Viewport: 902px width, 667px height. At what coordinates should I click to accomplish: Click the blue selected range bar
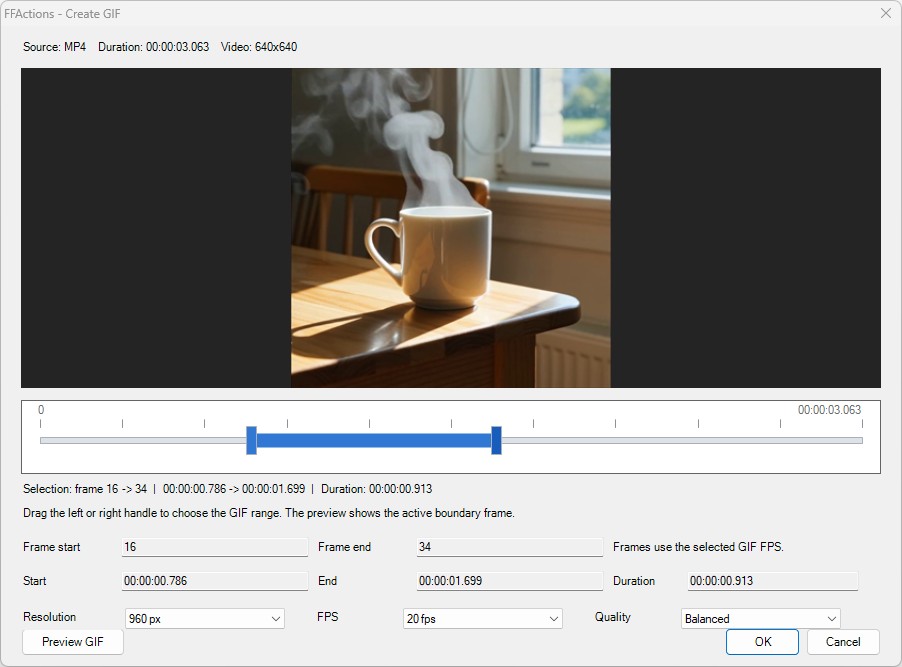point(374,440)
